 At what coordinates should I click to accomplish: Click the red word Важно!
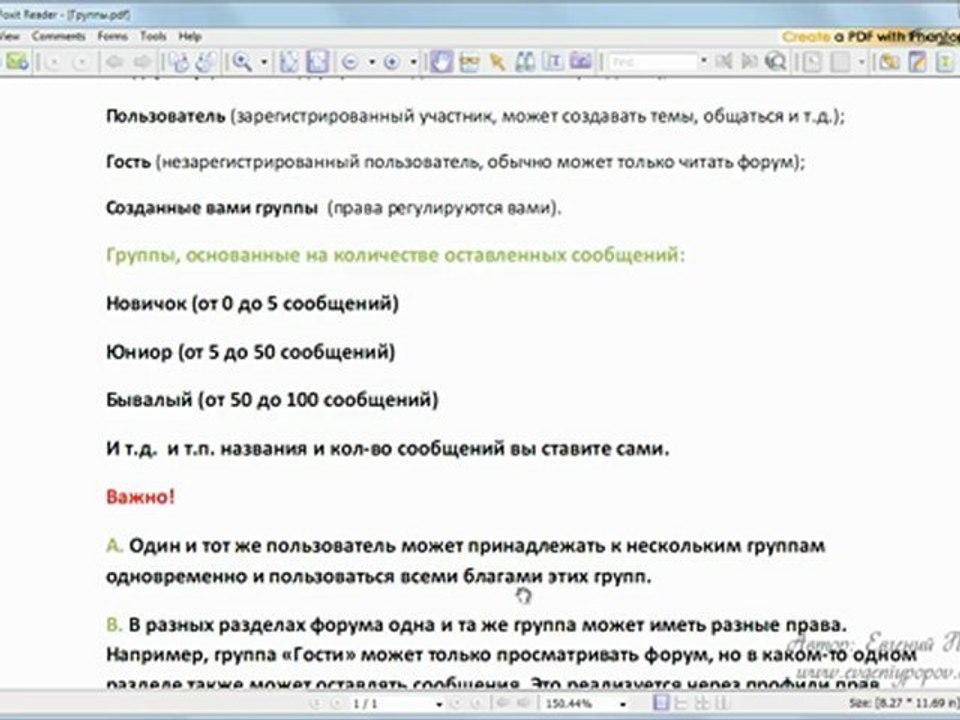tap(140, 497)
